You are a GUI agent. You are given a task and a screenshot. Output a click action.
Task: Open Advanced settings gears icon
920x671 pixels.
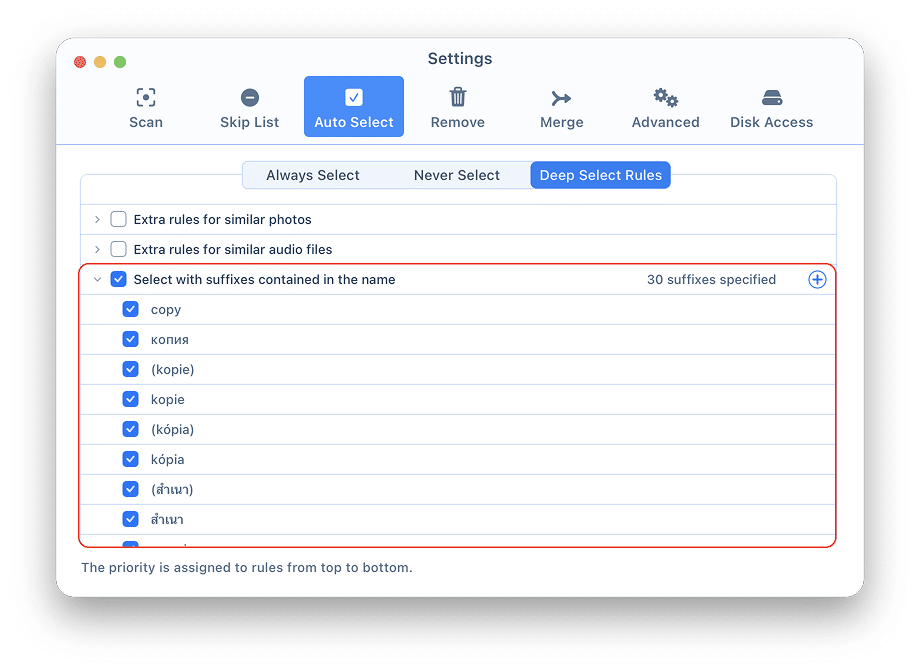point(665,98)
